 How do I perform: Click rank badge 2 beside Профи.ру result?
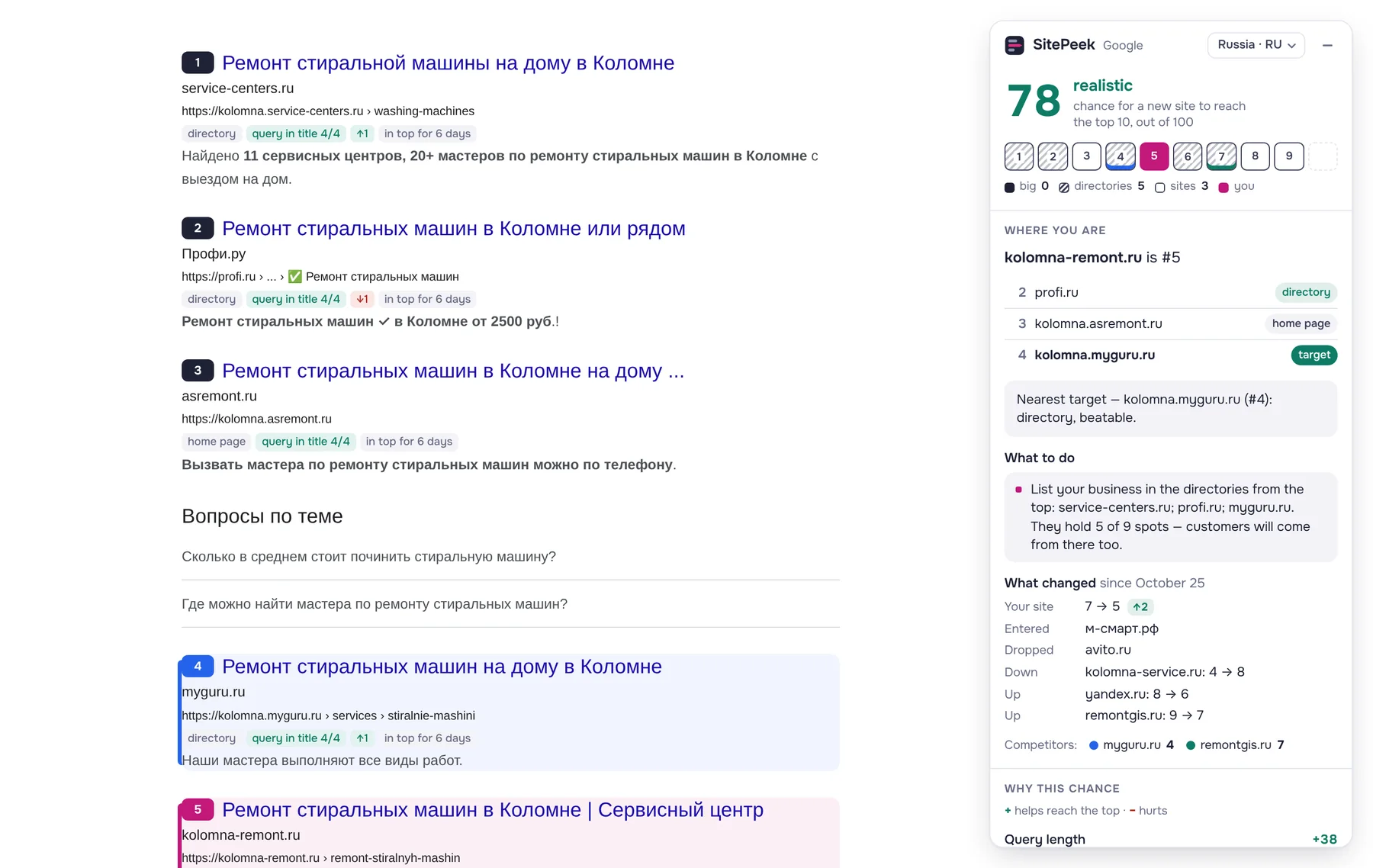pos(198,228)
